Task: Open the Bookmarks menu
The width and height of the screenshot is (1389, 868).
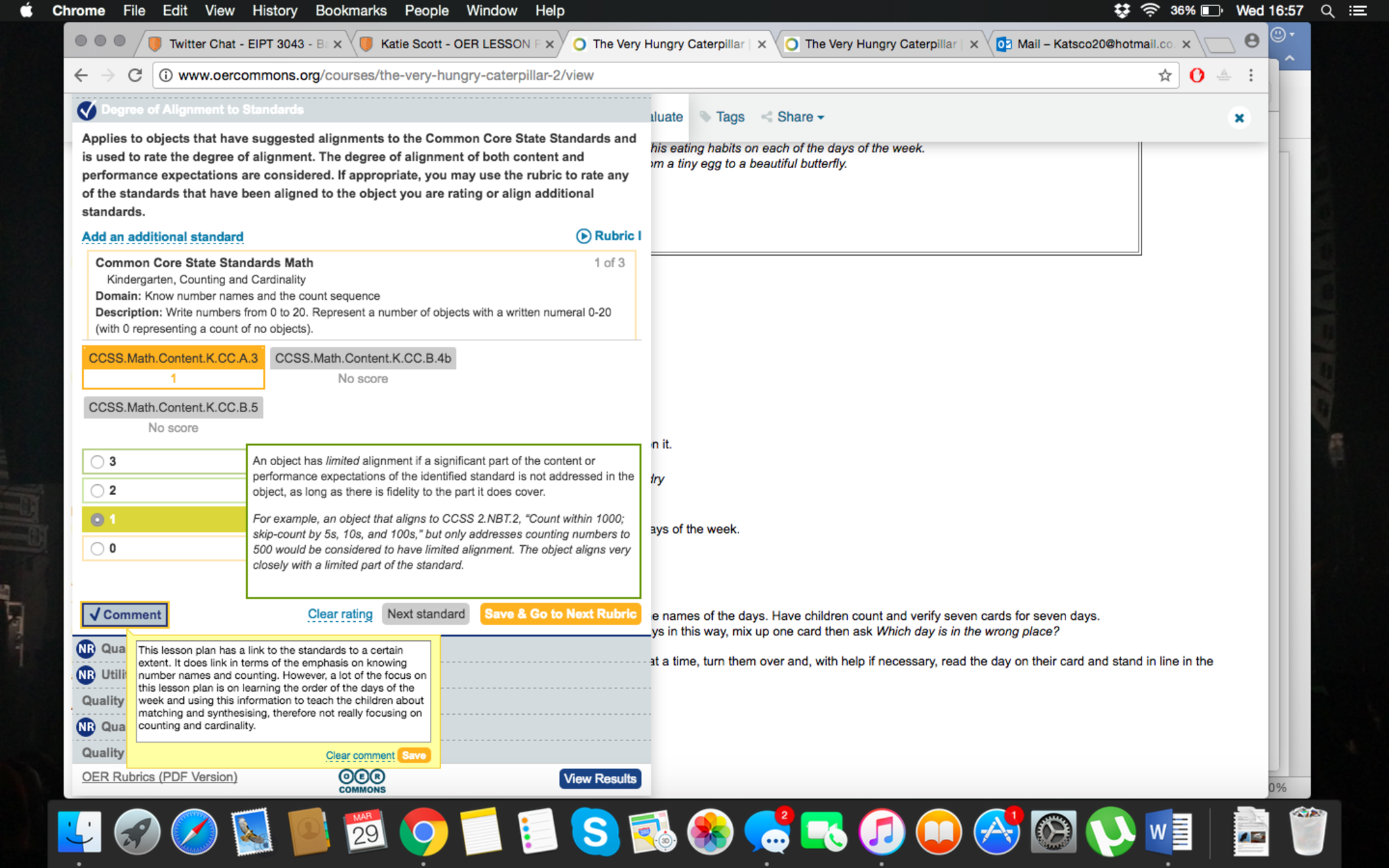Action: pos(351,11)
